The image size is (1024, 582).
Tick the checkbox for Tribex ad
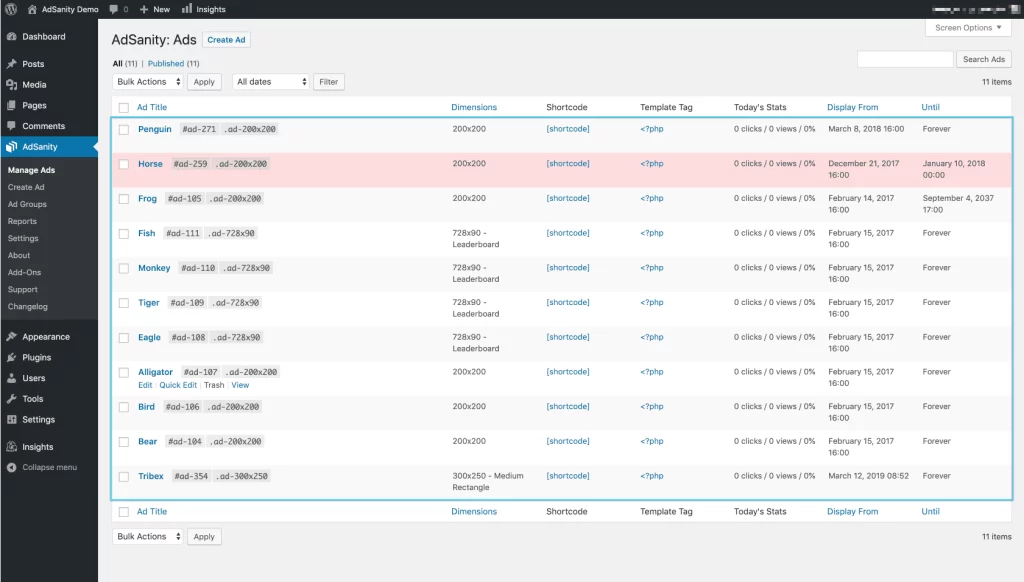point(123,476)
